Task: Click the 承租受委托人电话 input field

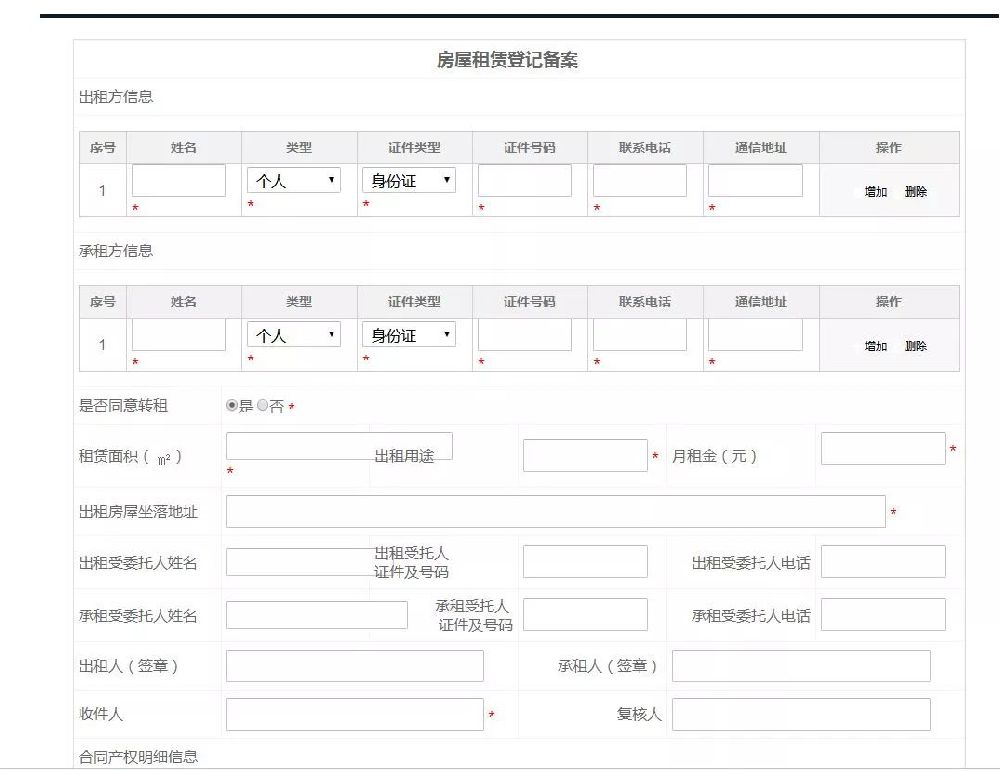Action: [x=883, y=614]
